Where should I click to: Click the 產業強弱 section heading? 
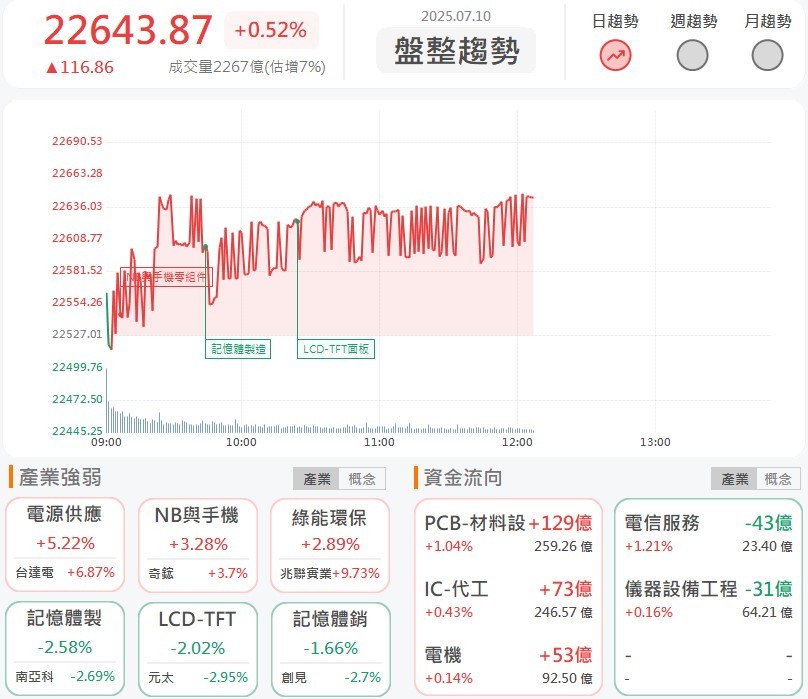[60, 477]
